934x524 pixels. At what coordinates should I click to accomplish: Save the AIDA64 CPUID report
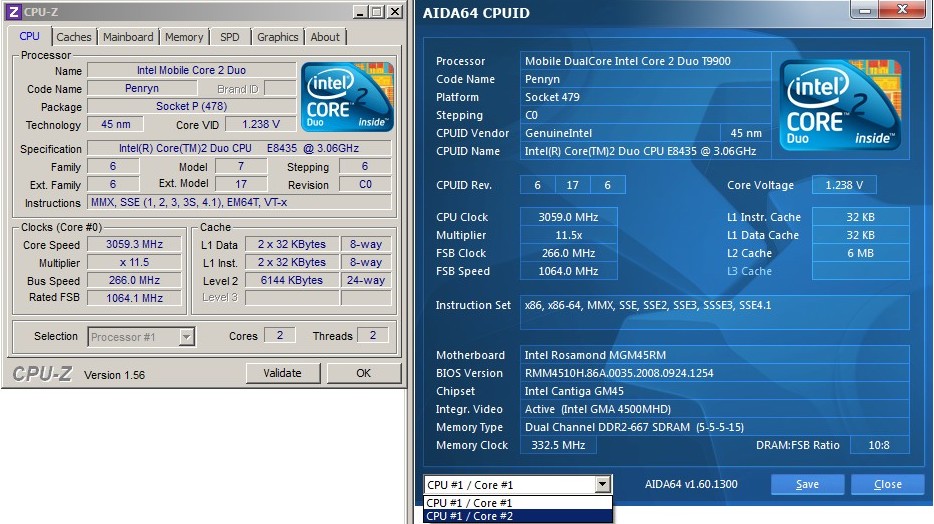click(x=807, y=485)
